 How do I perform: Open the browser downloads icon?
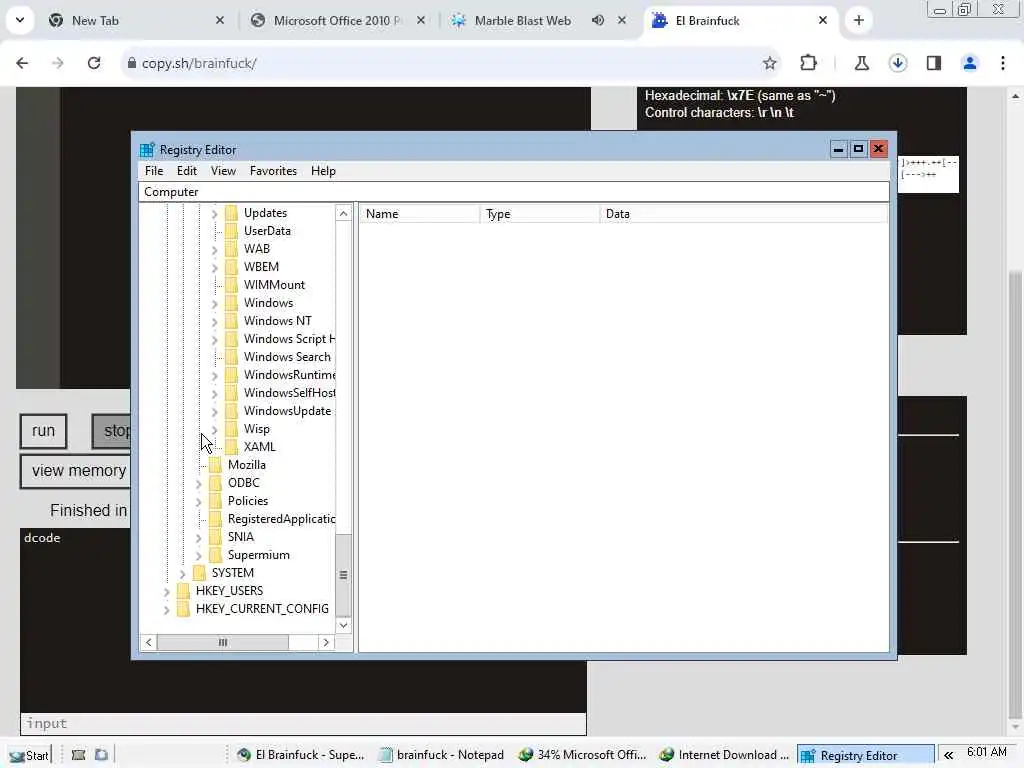point(898,63)
